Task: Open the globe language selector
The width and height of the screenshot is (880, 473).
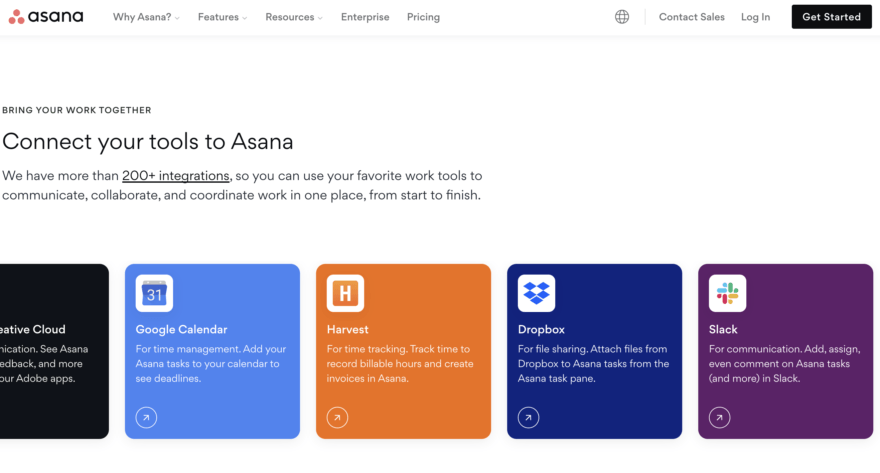Action: tap(622, 17)
